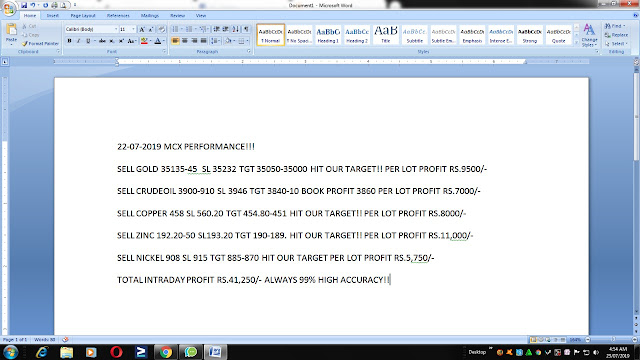The image size is (640, 360).
Task: Apply the Title style
Action: (386, 35)
